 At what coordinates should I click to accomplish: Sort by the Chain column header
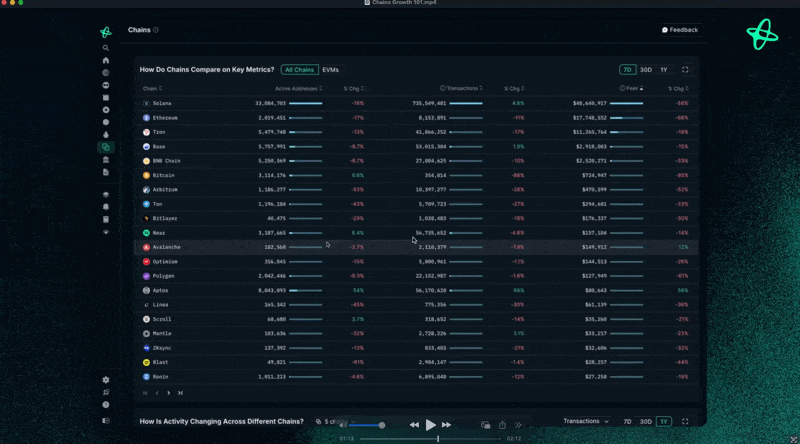pyautogui.click(x=152, y=88)
